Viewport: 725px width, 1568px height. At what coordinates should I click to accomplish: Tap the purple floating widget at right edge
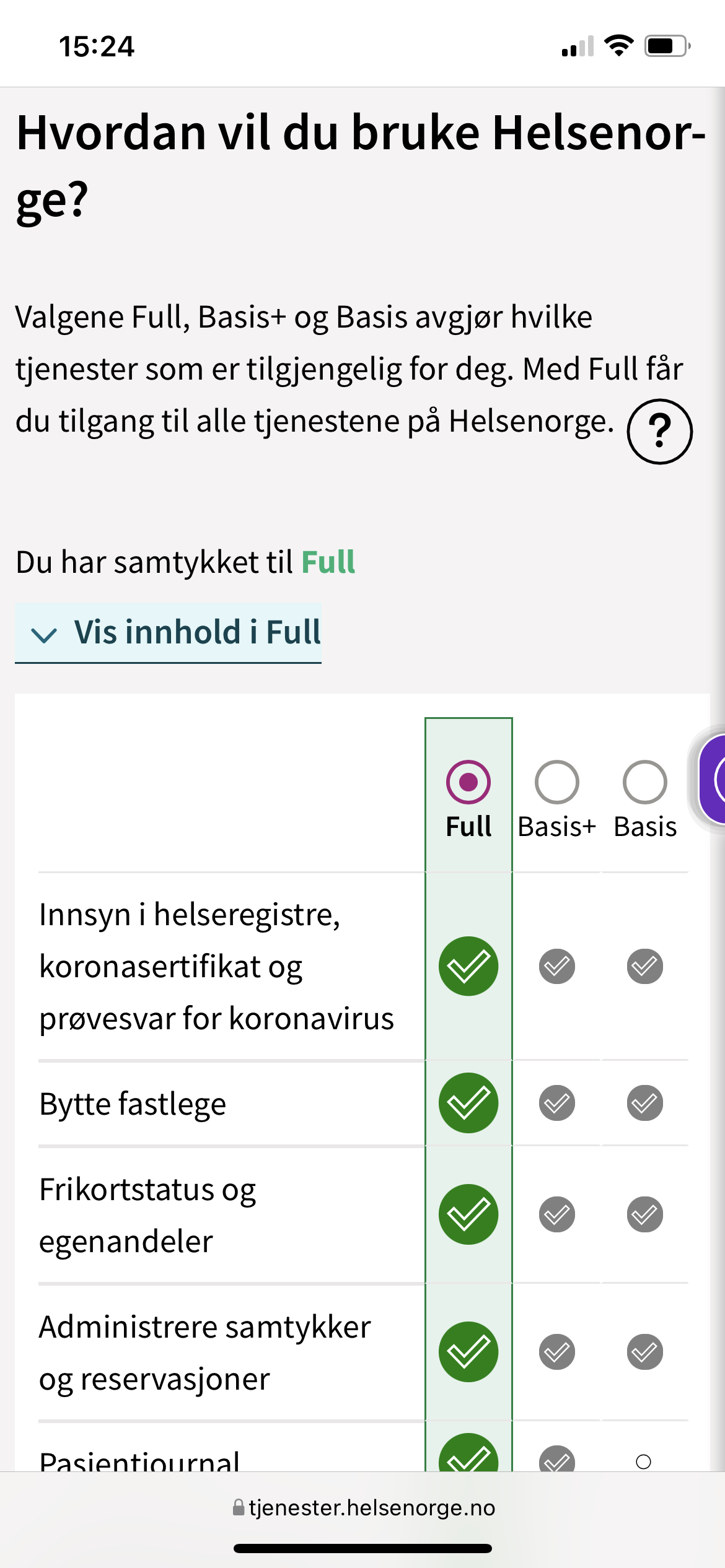click(x=711, y=779)
